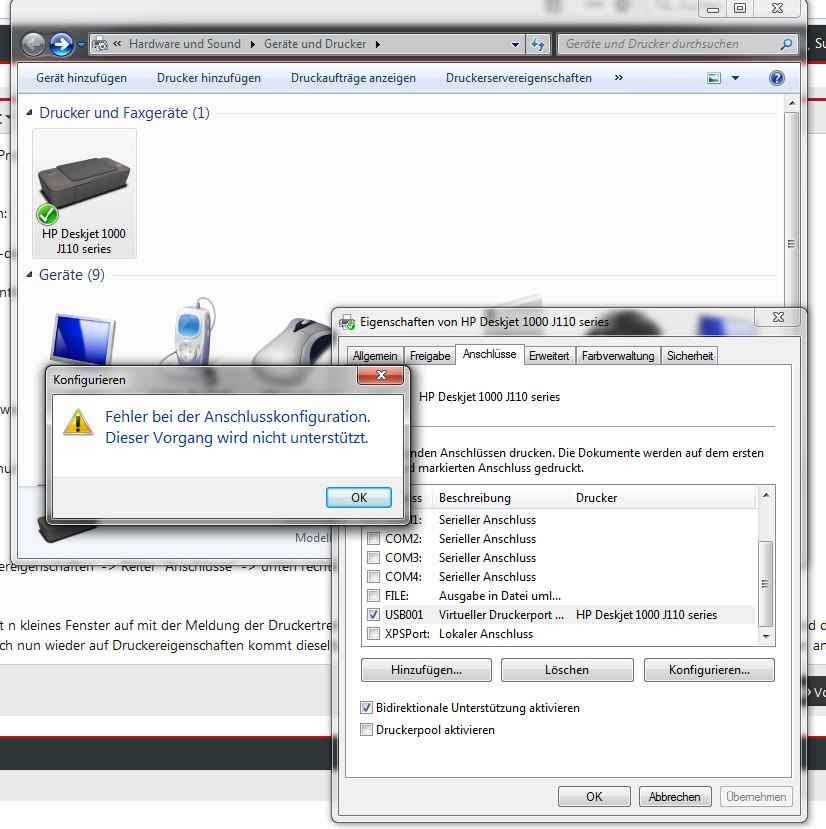Click OK in the printer properties dialog
This screenshot has width=826, height=829.
click(594, 796)
